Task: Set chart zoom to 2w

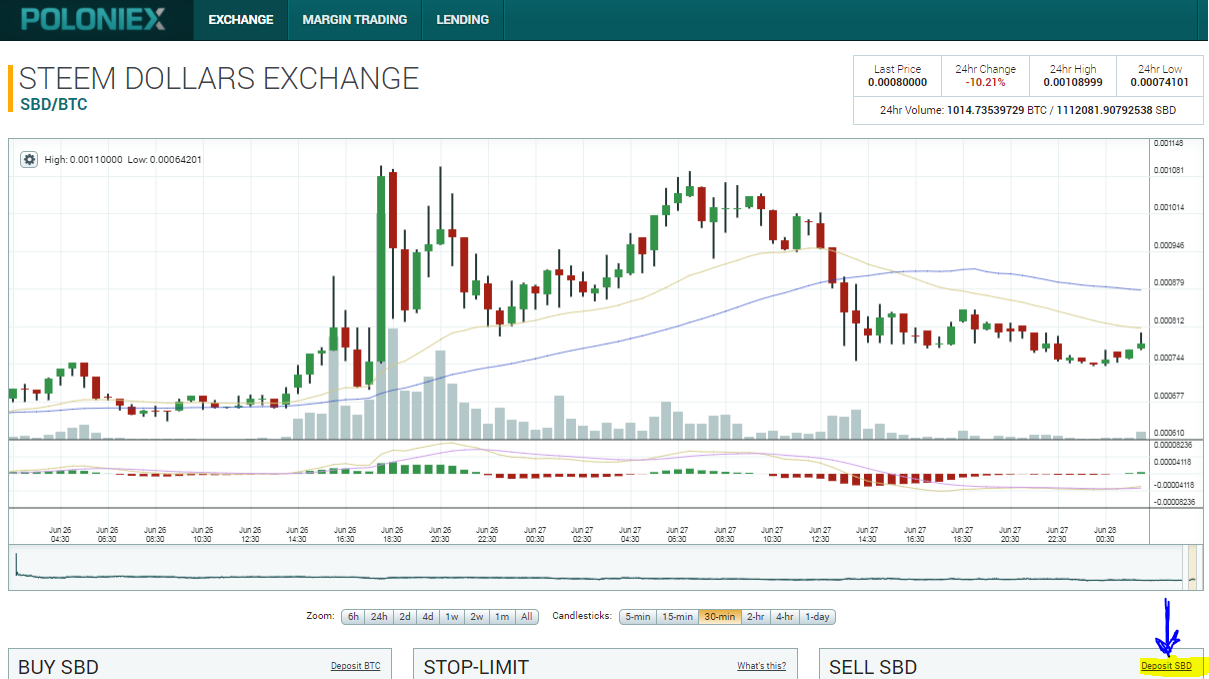Action: [477, 616]
